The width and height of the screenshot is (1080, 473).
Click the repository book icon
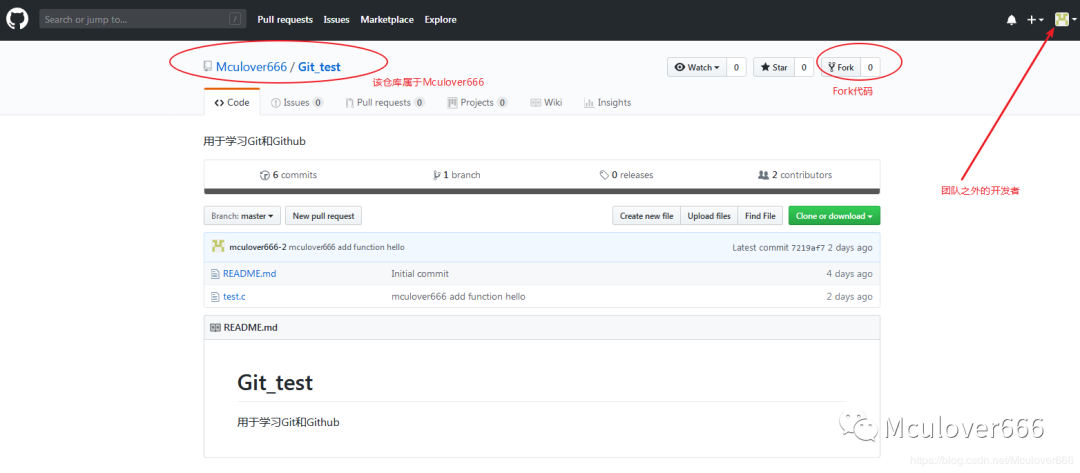(207, 67)
